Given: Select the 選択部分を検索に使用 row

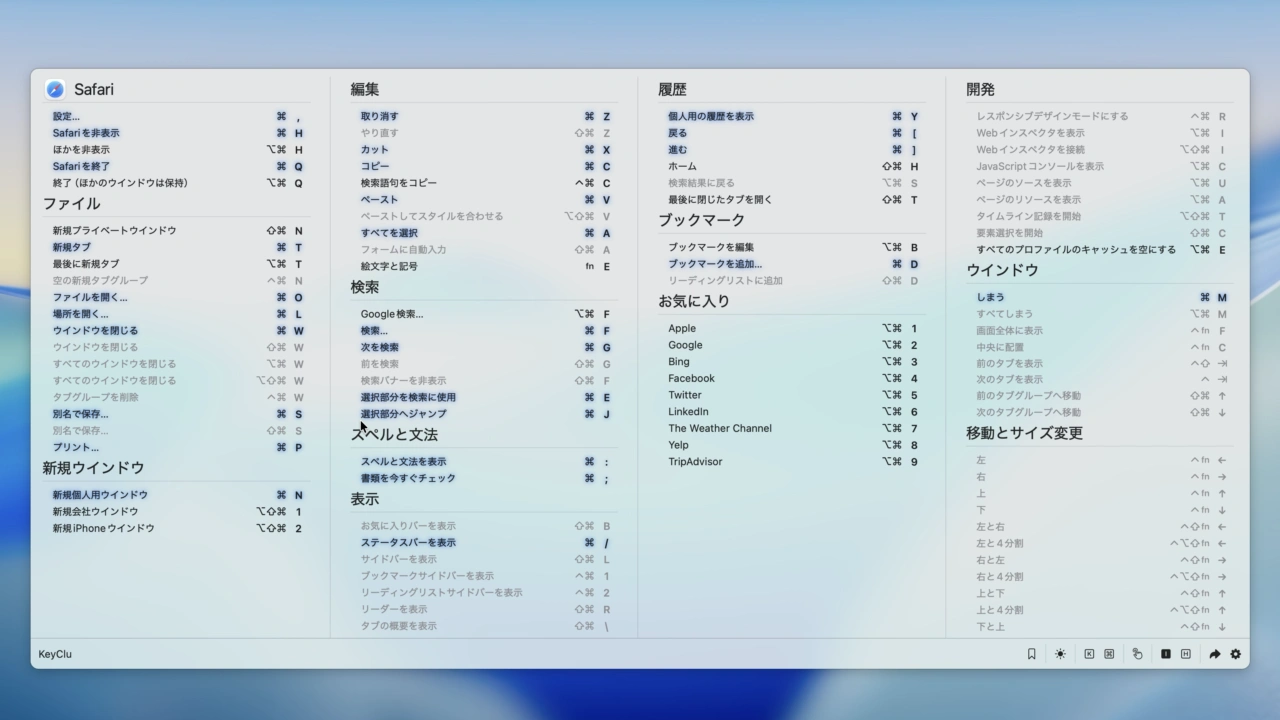Looking at the screenshot, I should [x=486, y=397].
